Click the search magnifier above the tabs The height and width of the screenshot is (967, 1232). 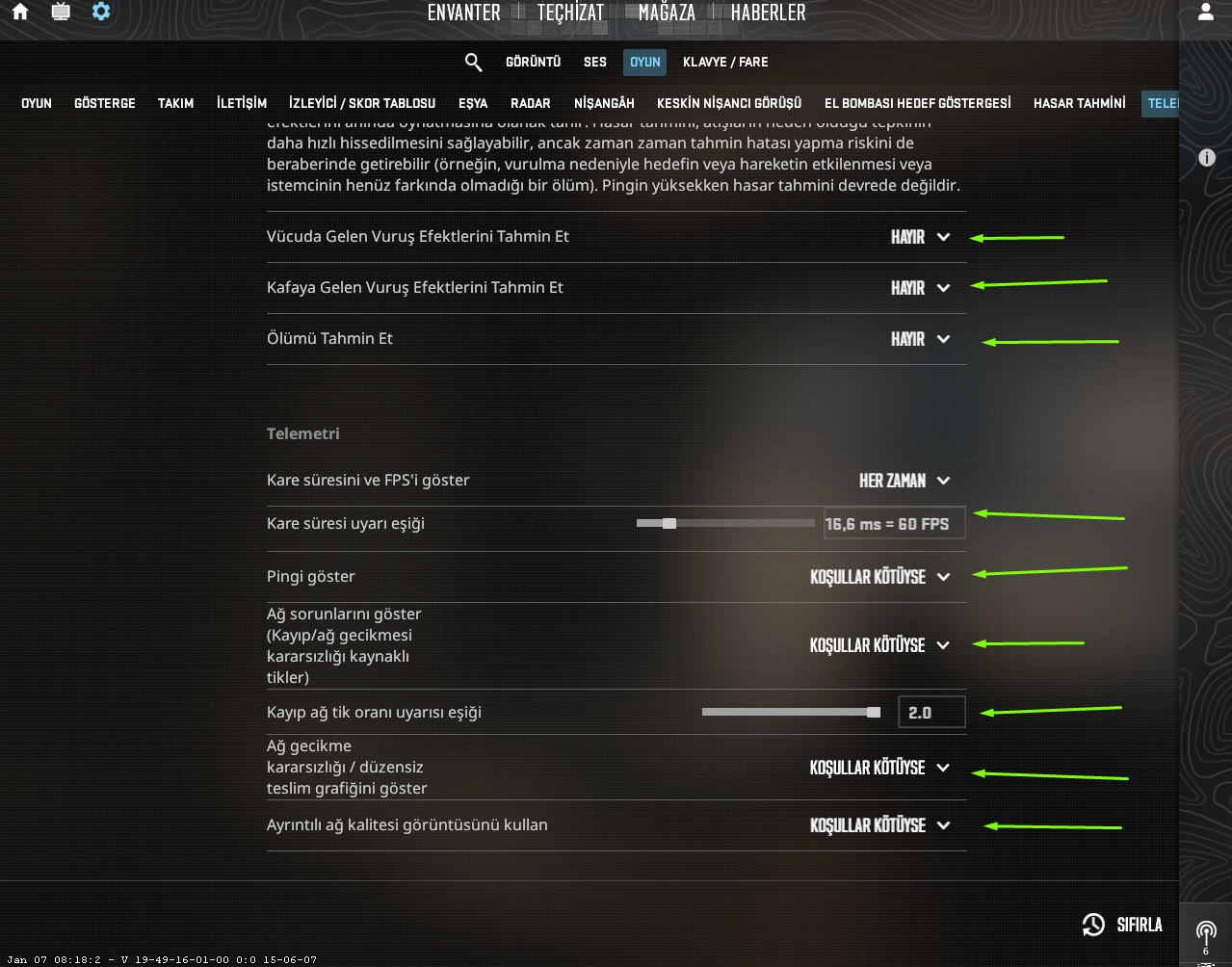(473, 62)
